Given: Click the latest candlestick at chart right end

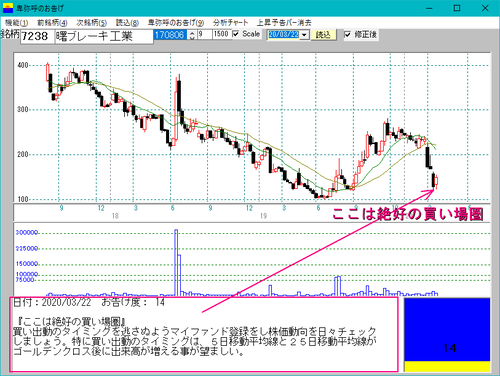Looking at the screenshot, I should [436, 182].
